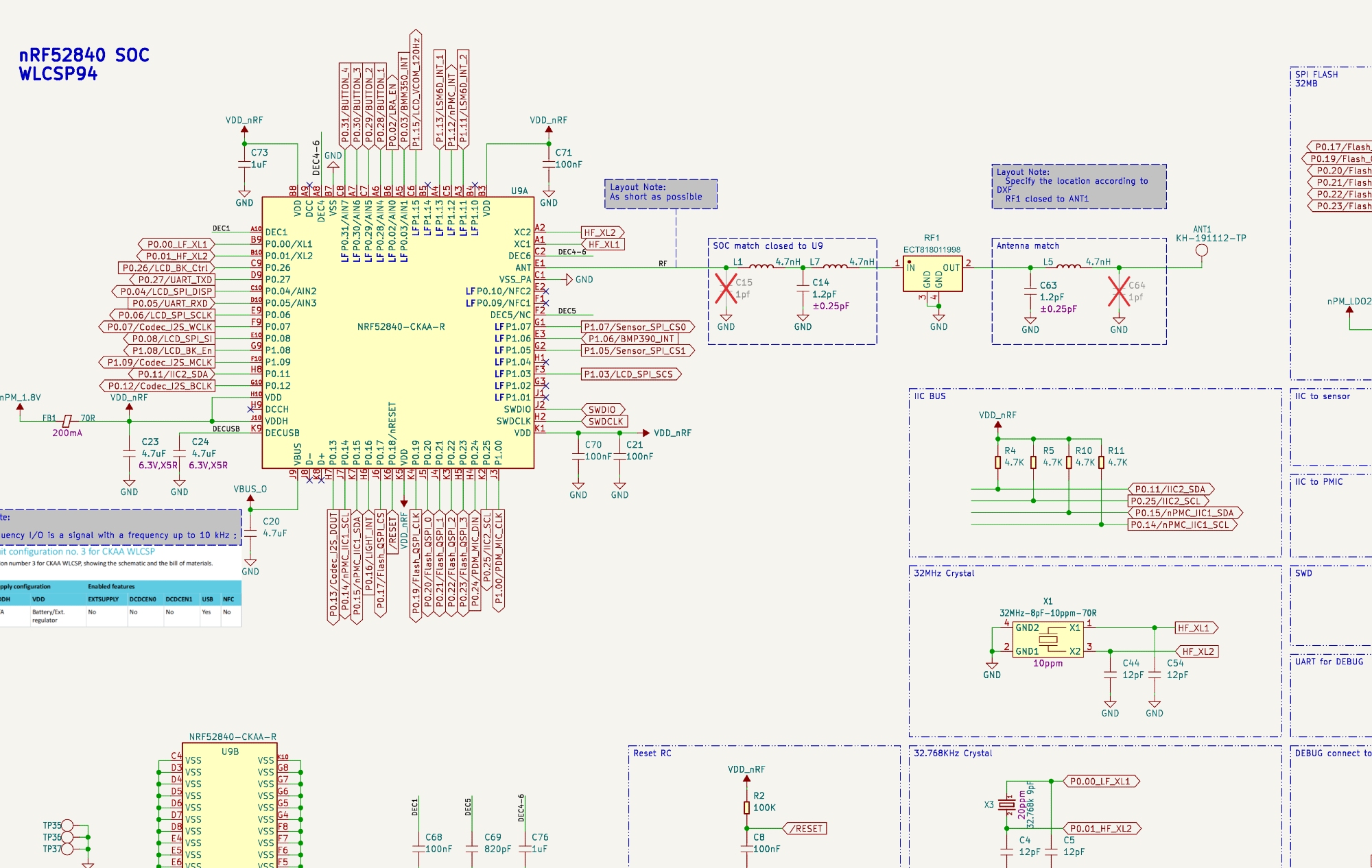The image size is (1372, 868).
Task: Select the L1 4.7nH inductor symbol
Action: [x=761, y=266]
